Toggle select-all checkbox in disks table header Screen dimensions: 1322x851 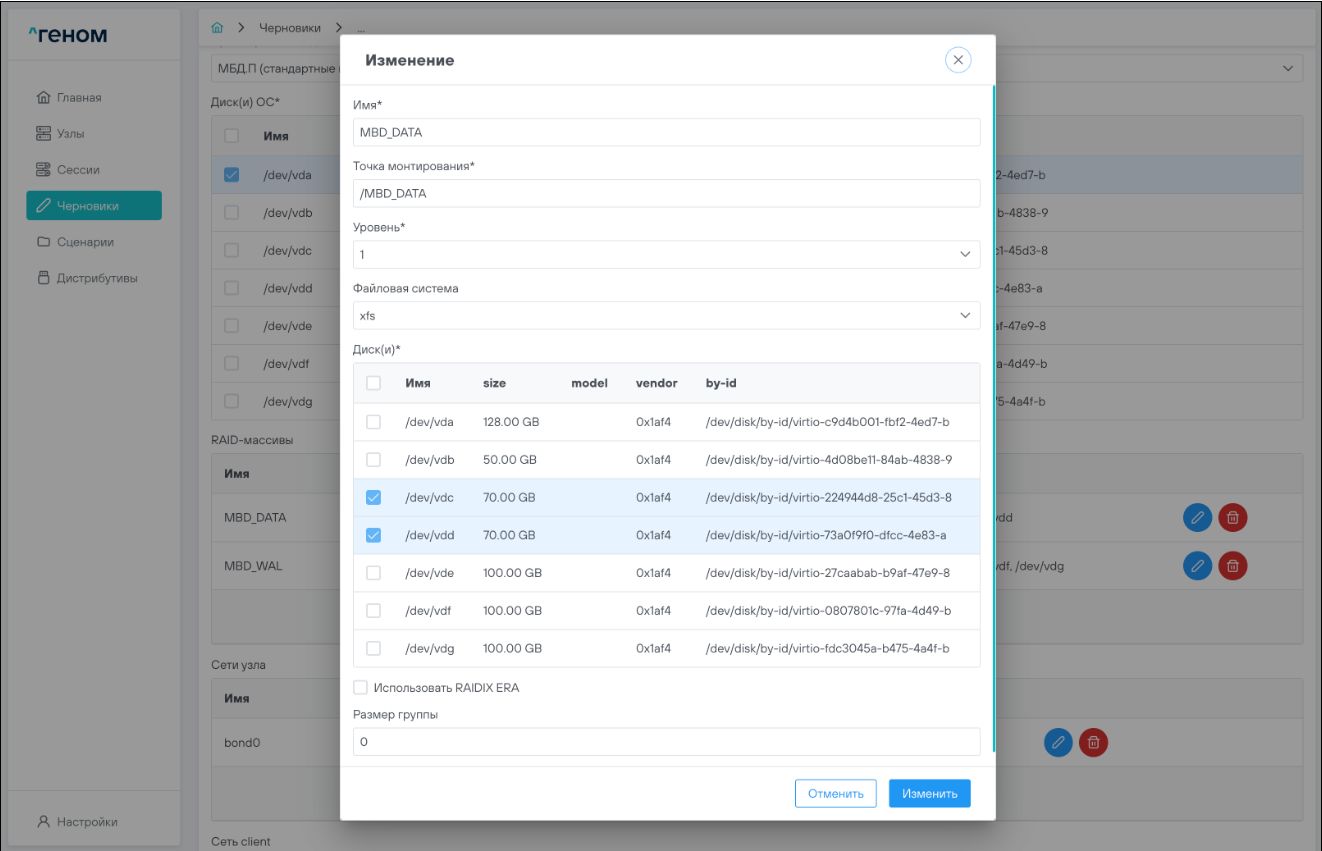pyautogui.click(x=373, y=383)
